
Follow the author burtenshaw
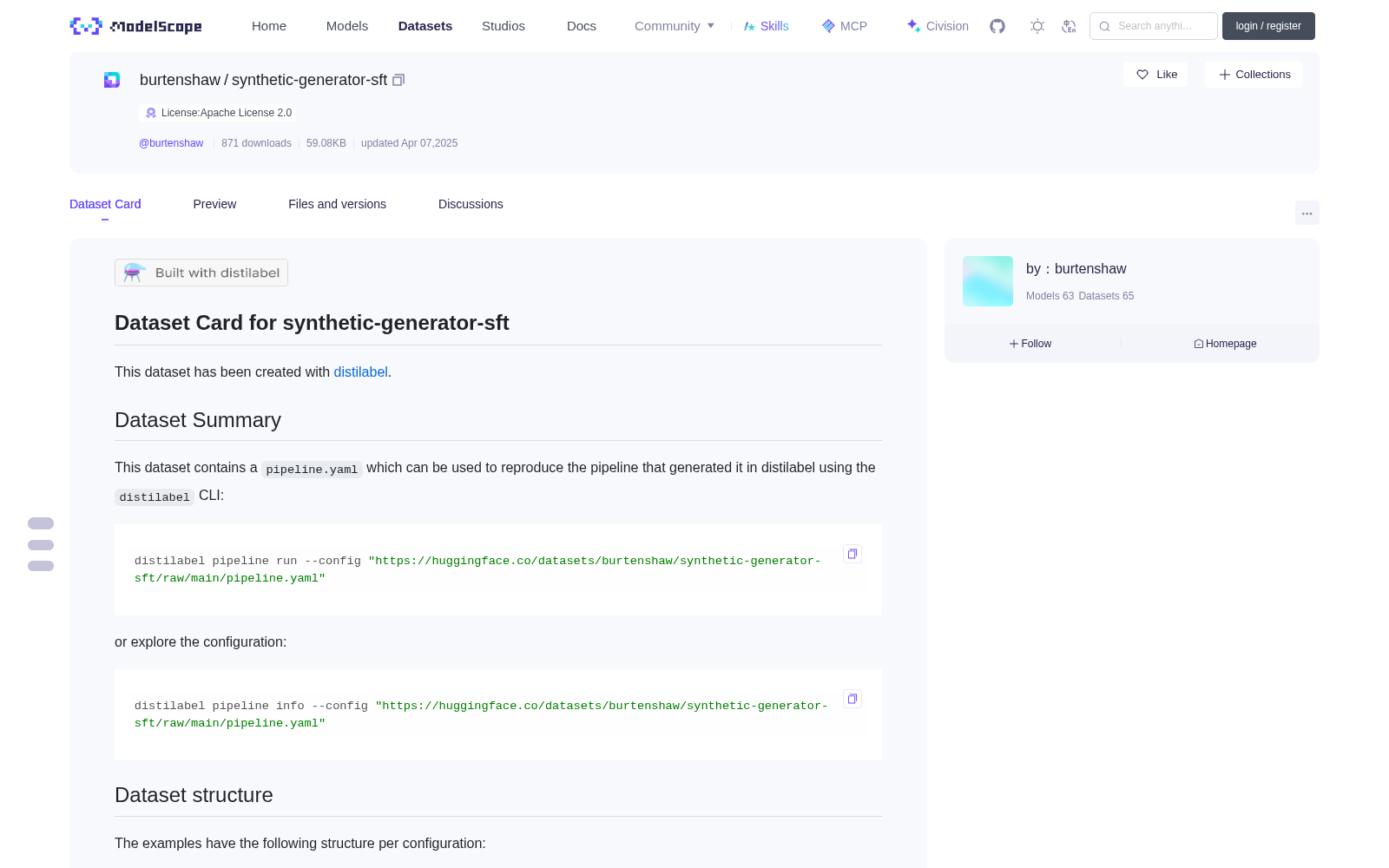1030,344
